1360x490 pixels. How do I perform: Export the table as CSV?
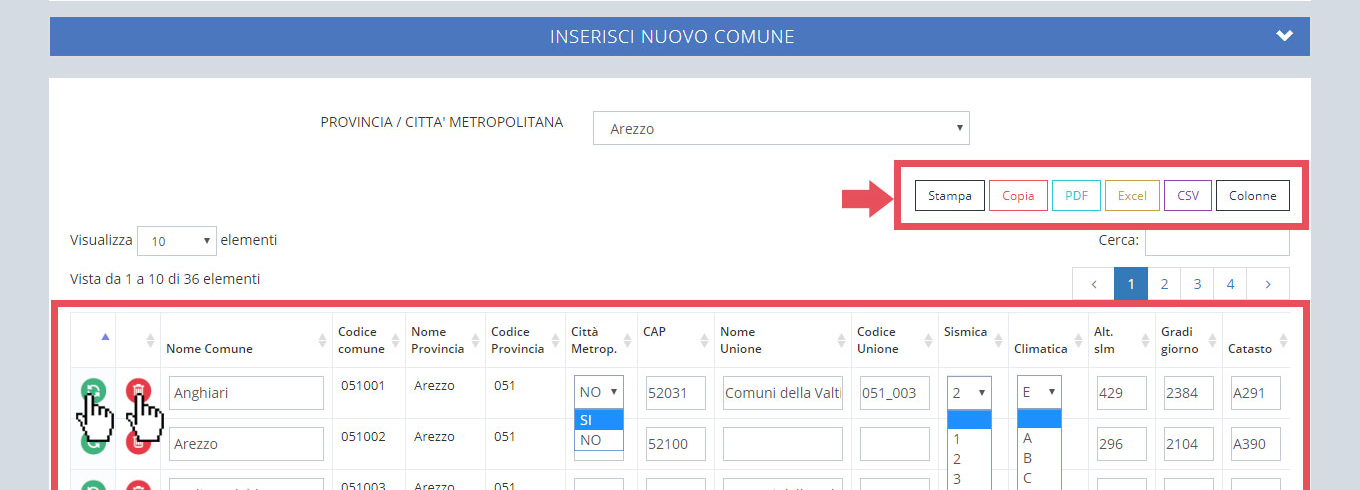1188,196
